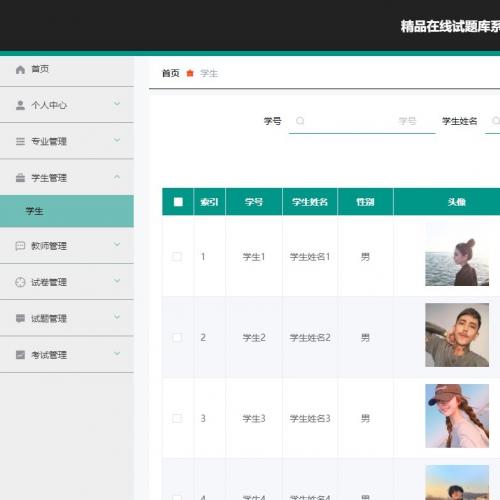This screenshot has width=500, height=500.
Task: Open the 试题管理 menu item
Action: (x=67, y=318)
